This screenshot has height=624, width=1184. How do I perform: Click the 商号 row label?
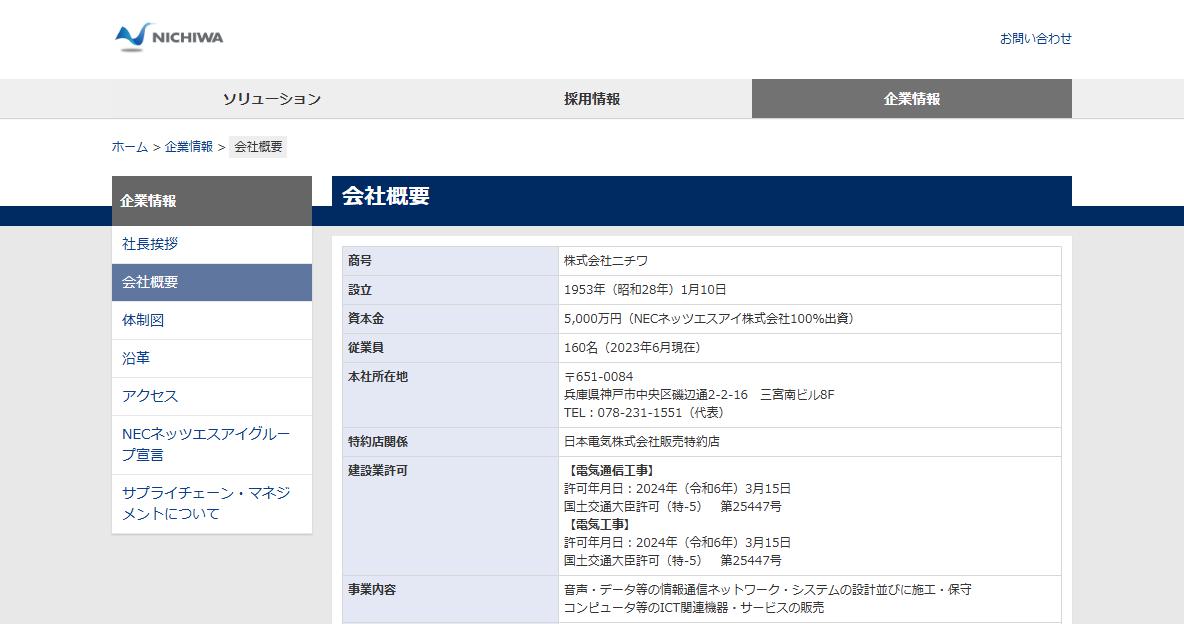tap(359, 261)
